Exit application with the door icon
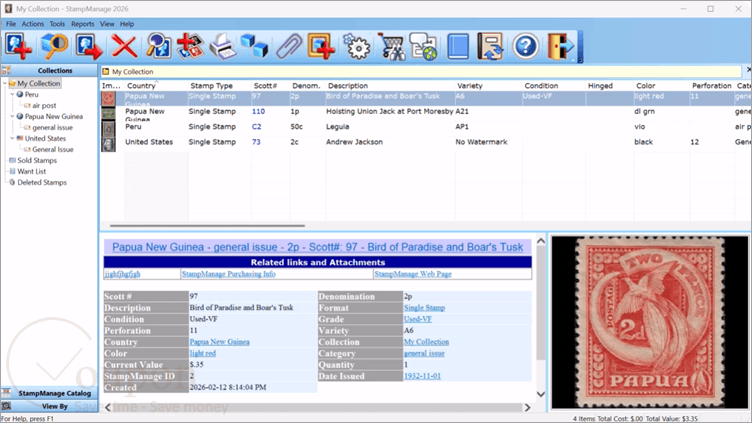The image size is (752, 423). [560, 47]
